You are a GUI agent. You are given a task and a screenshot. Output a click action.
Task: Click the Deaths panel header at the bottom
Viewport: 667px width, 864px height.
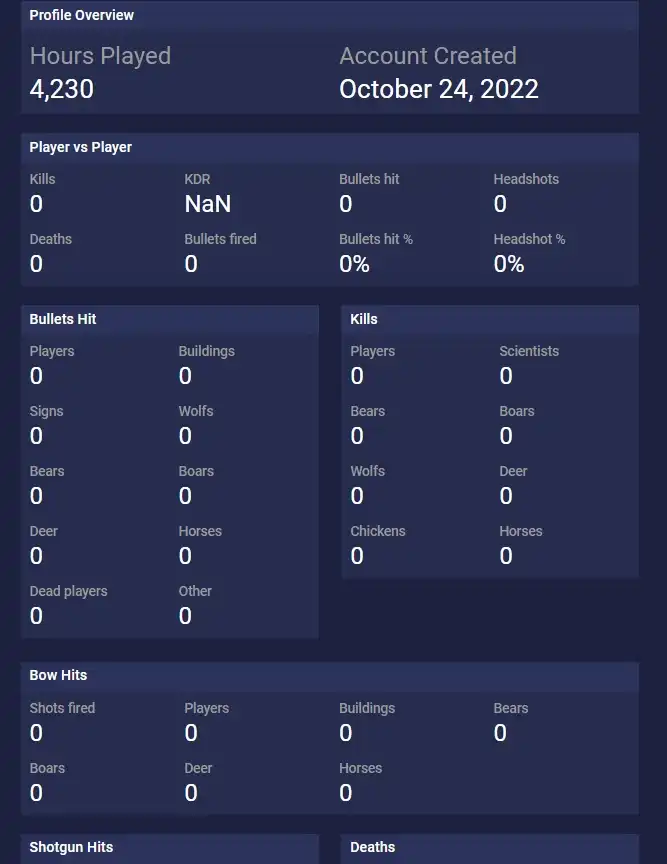tap(372, 847)
